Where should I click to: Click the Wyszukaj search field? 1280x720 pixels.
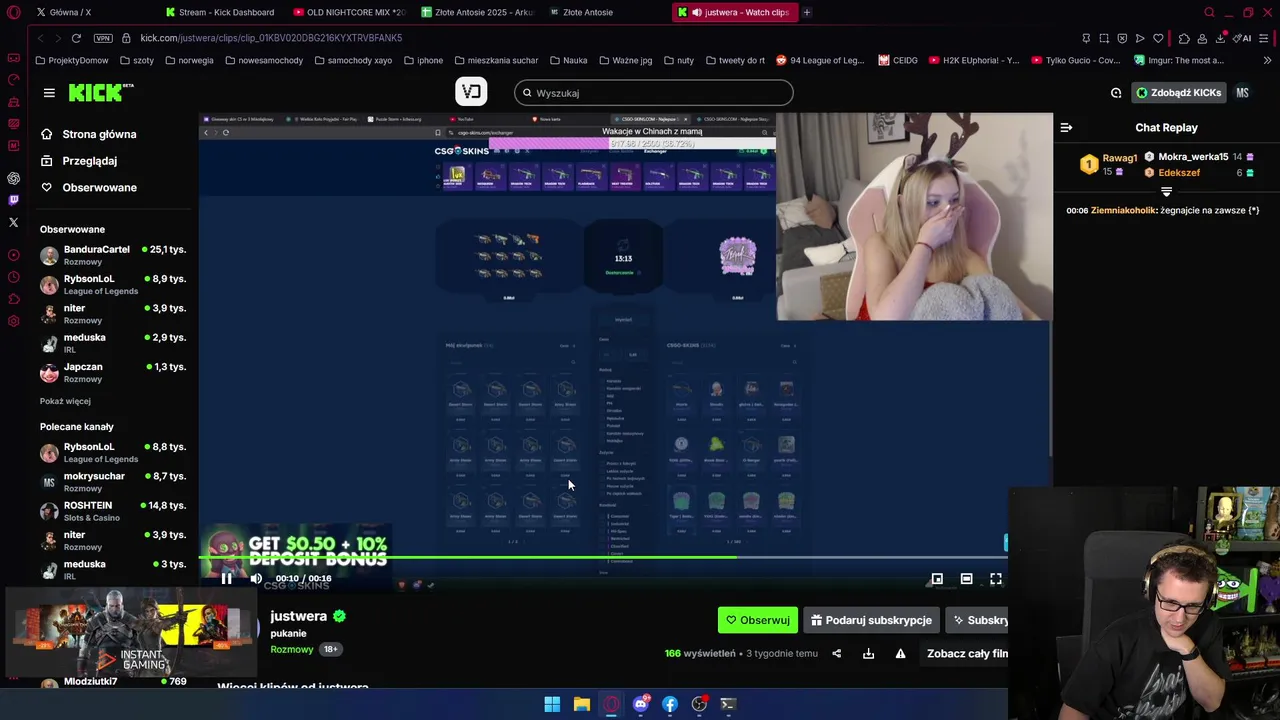(654, 93)
